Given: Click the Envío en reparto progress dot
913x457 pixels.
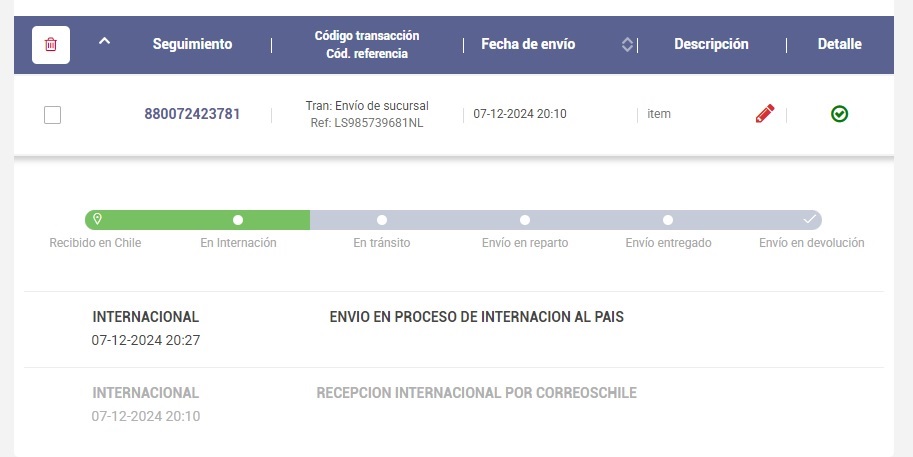Looking at the screenshot, I should [x=525, y=220].
